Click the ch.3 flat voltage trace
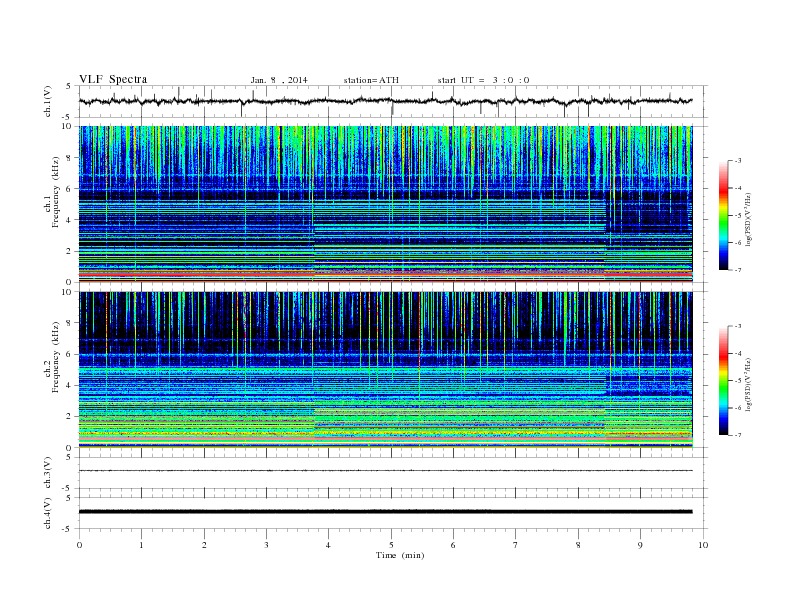The height and width of the screenshot is (612, 792). click(x=385, y=471)
